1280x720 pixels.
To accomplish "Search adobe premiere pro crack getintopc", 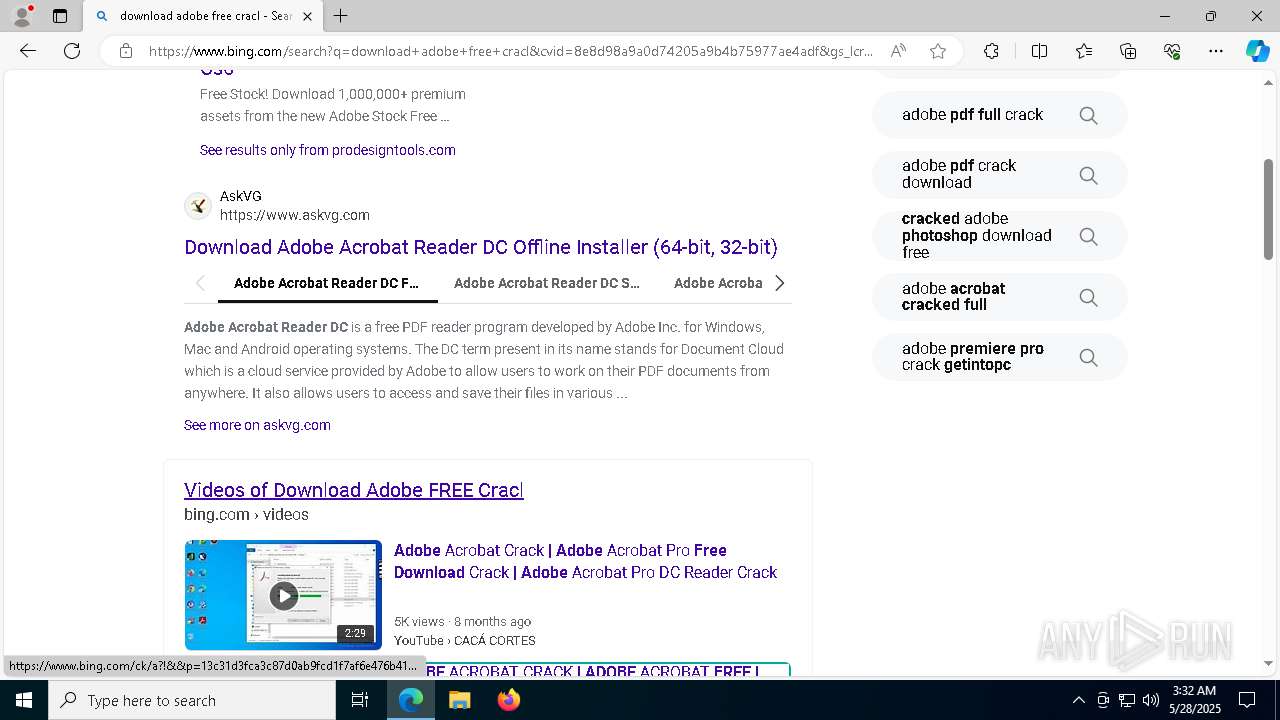I will (x=999, y=357).
